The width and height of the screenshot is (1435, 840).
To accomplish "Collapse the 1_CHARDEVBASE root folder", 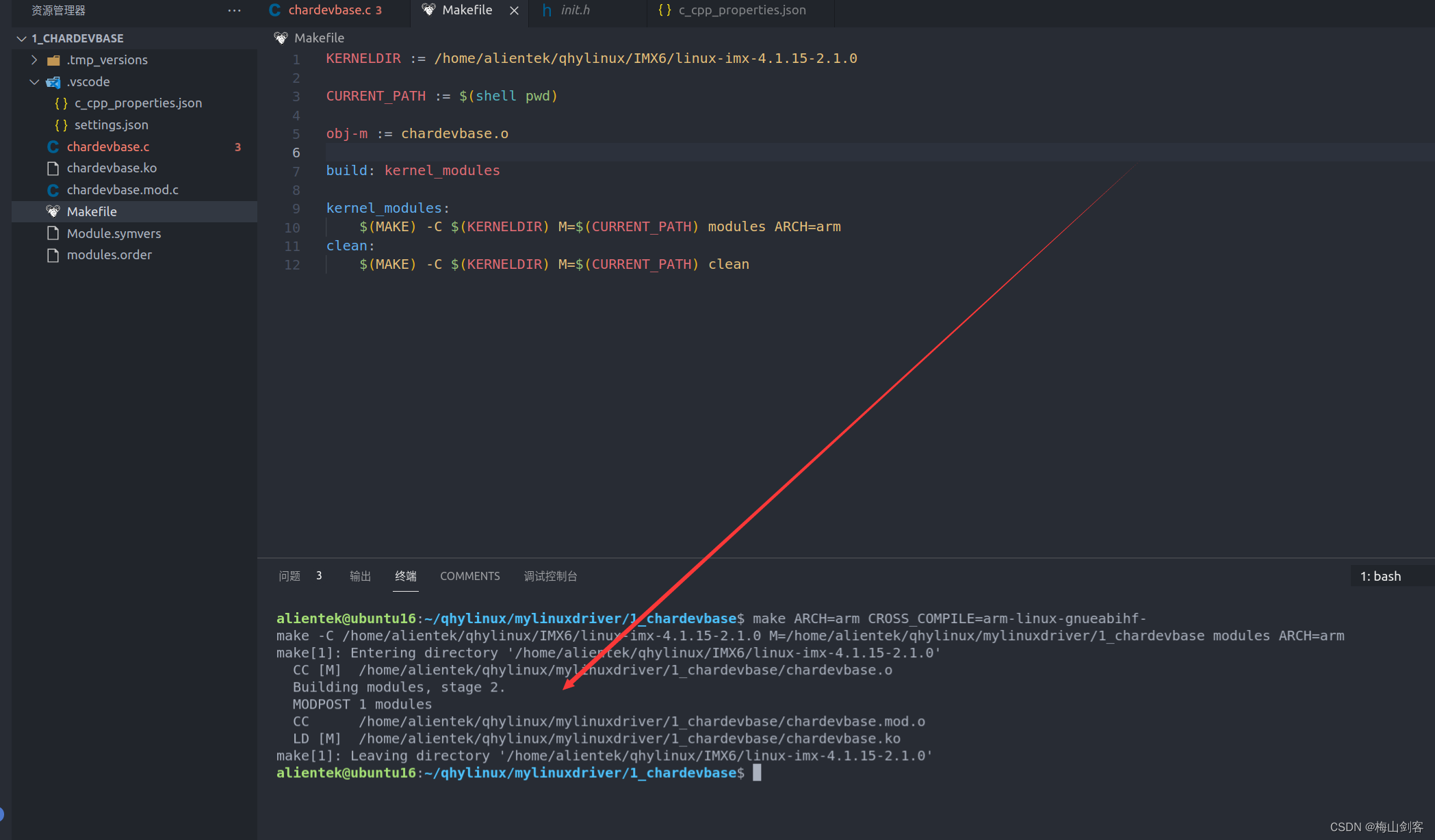I will (x=21, y=38).
